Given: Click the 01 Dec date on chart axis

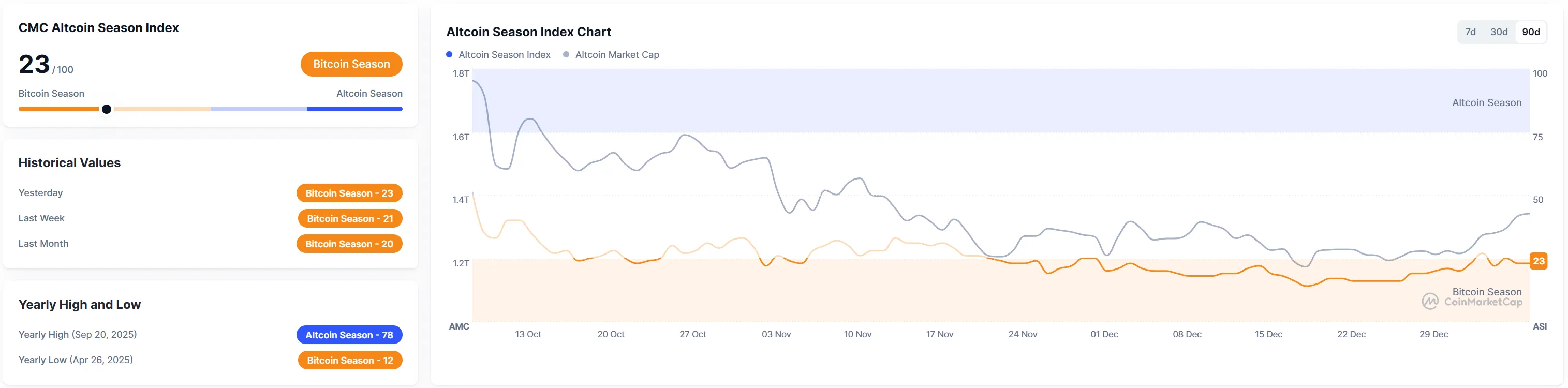Looking at the screenshot, I should coord(1104,335).
